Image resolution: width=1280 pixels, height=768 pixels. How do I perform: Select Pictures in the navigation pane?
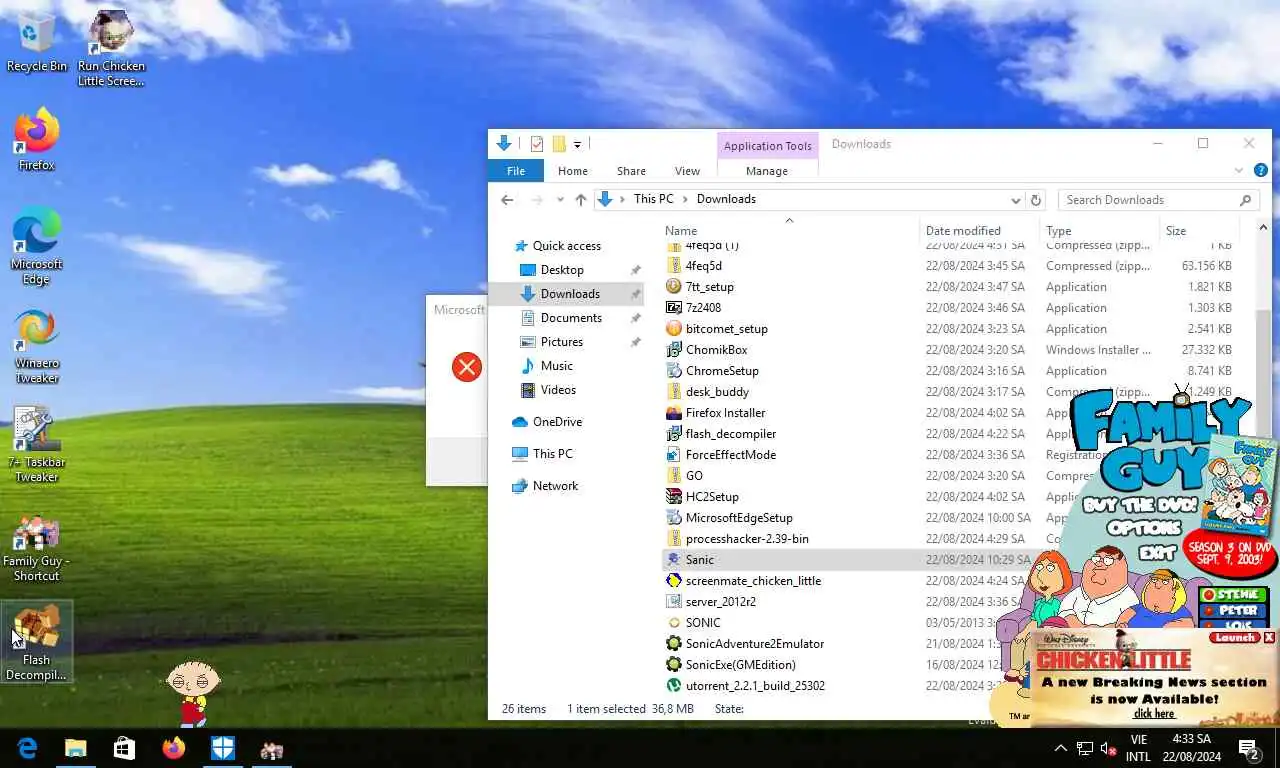tap(561, 342)
